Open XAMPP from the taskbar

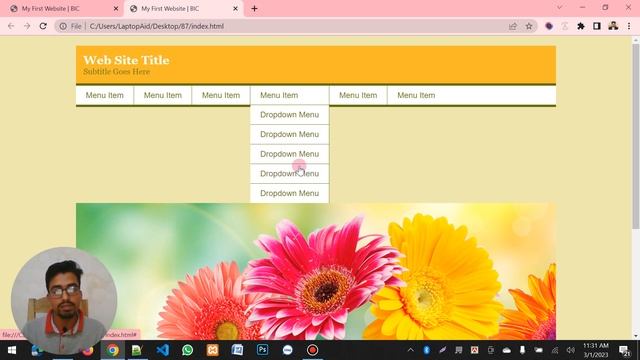212,350
